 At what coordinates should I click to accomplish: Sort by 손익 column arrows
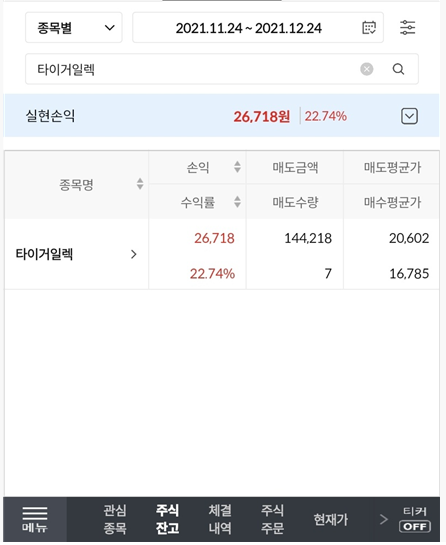tap(237, 167)
